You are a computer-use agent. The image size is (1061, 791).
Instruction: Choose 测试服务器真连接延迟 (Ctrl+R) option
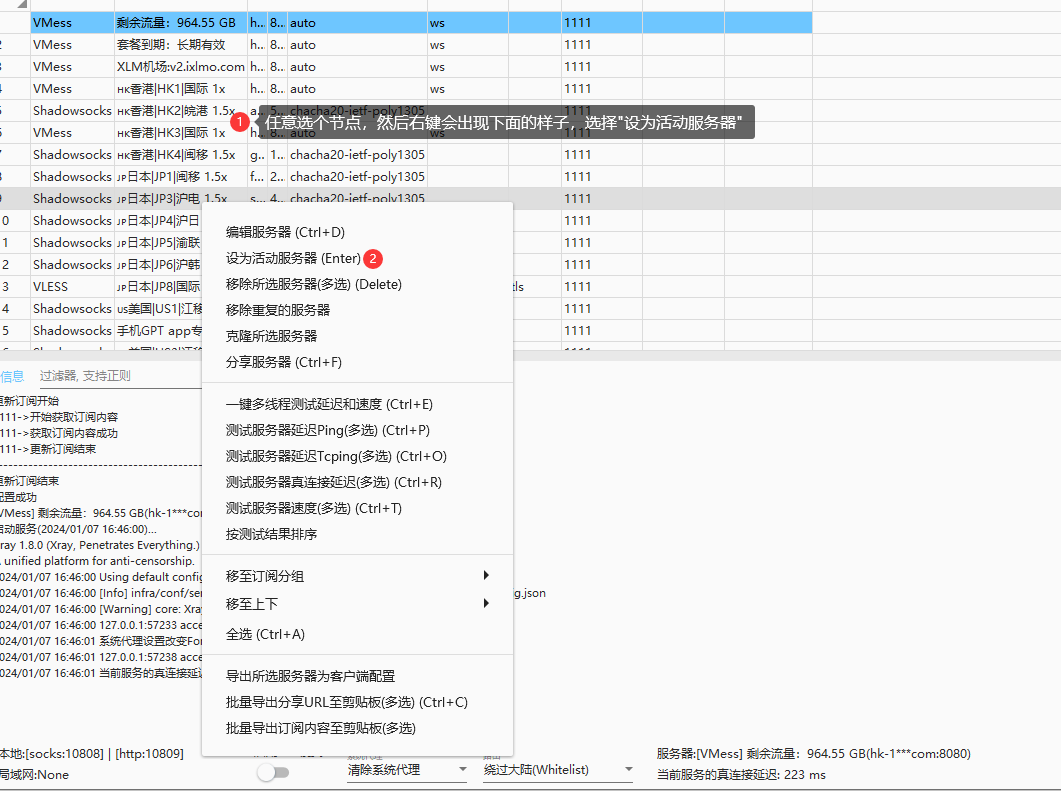coord(333,482)
